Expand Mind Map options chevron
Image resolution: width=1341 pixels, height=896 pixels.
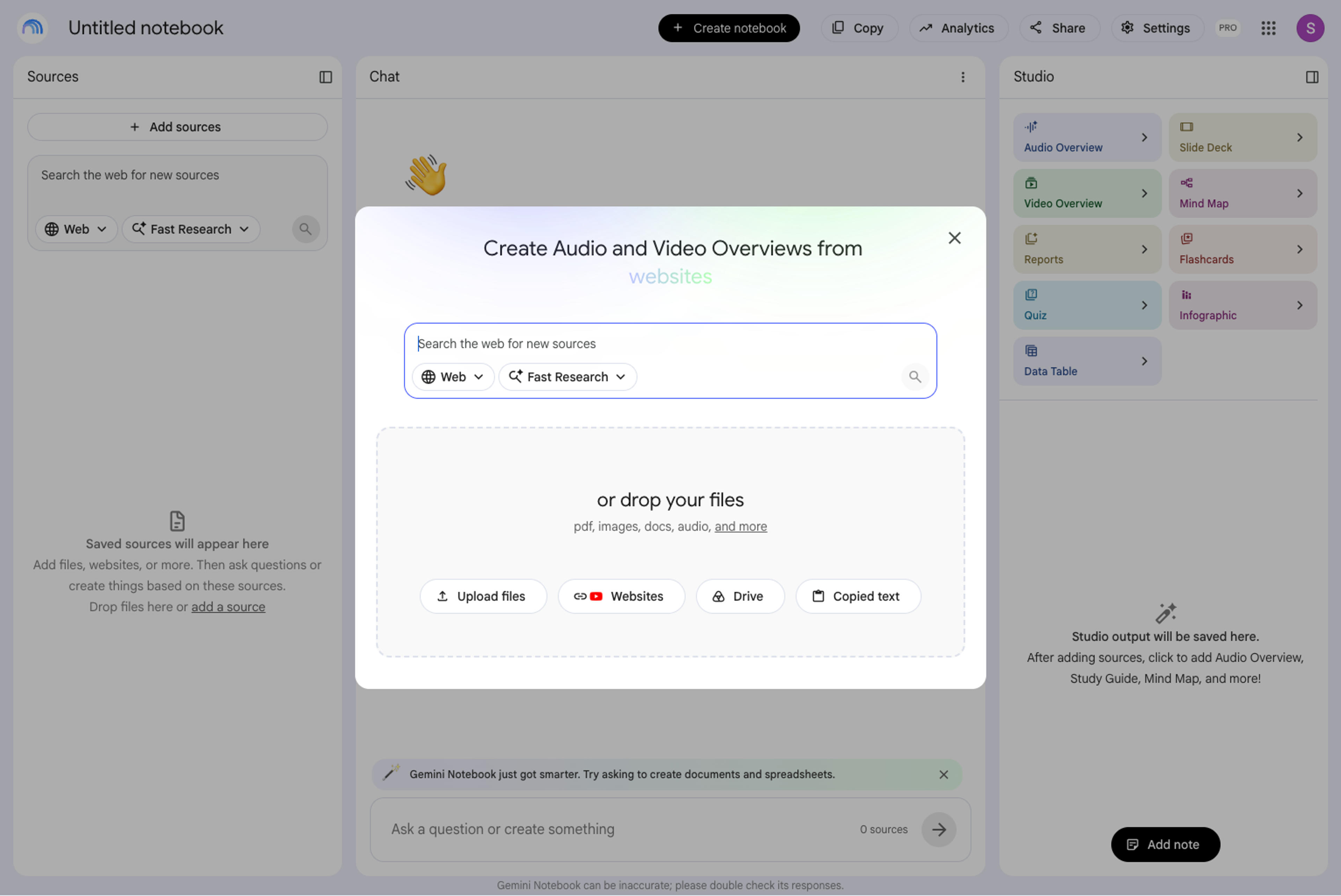1300,194
